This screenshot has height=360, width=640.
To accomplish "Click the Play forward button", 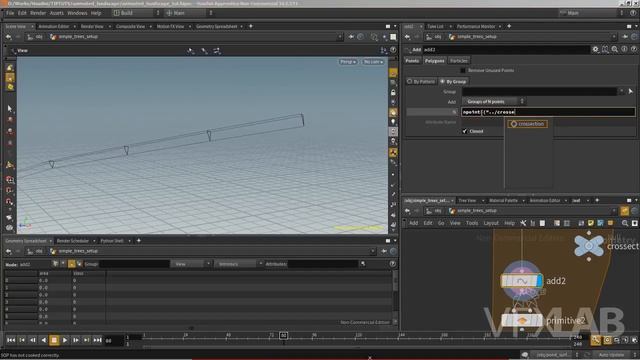I will [x=65, y=340].
